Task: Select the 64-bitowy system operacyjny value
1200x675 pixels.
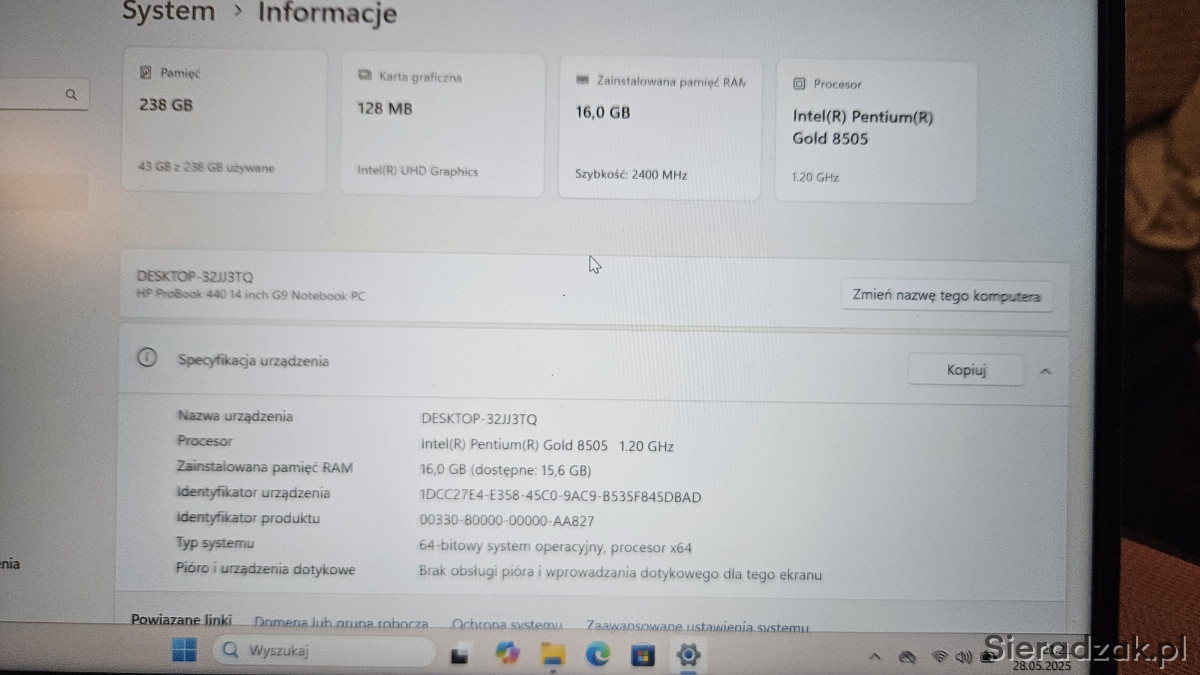Action: point(555,547)
